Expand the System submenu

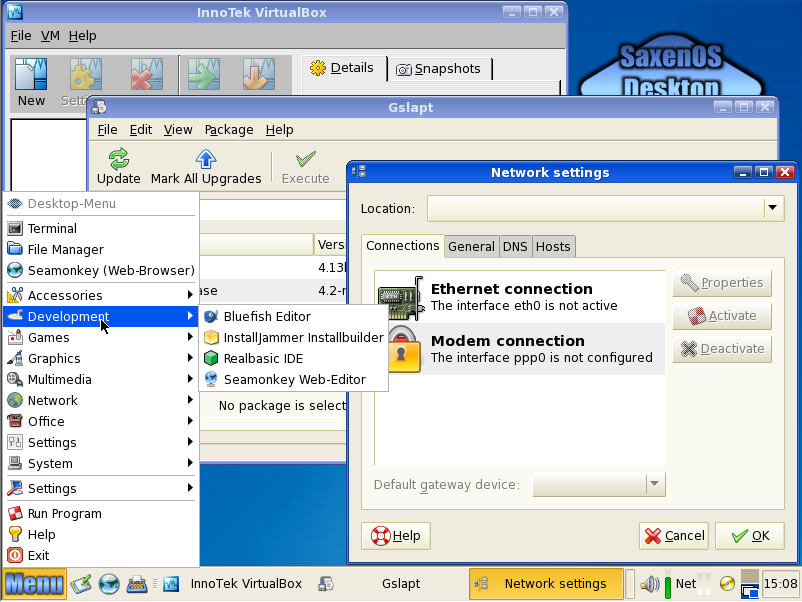[101, 463]
